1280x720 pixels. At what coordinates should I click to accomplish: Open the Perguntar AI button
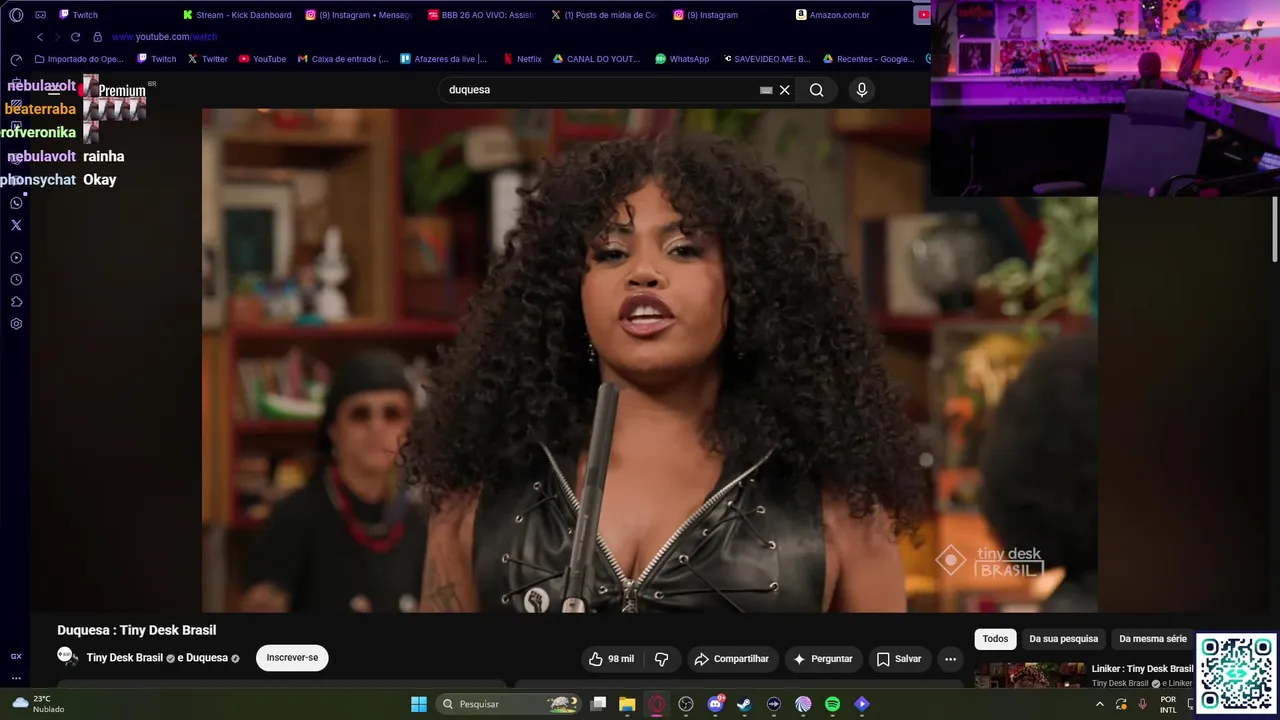[823, 659]
